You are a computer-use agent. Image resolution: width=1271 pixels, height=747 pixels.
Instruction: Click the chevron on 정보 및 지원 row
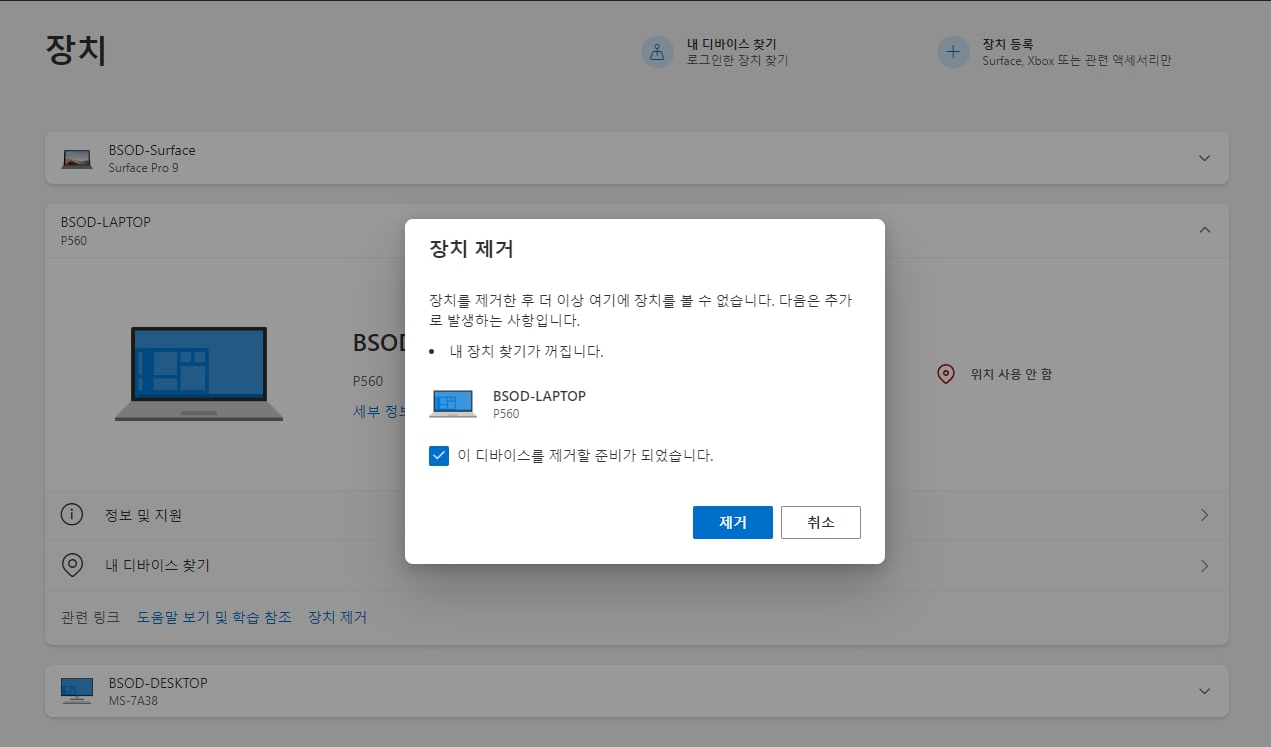1204,515
